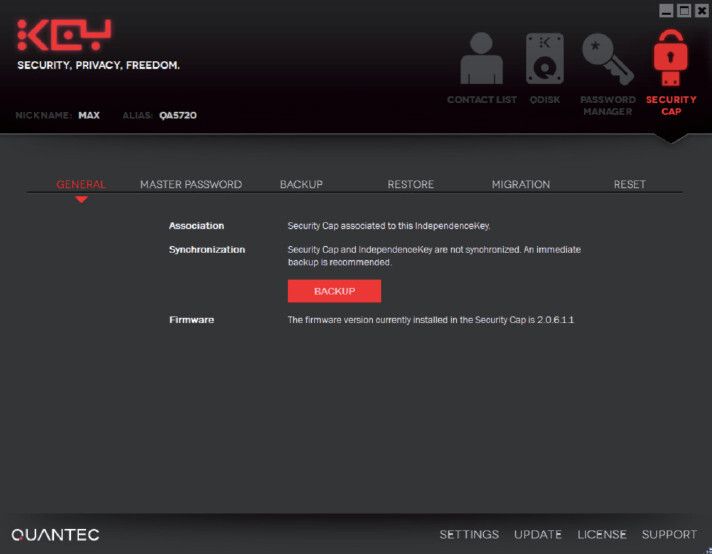Open the Contact List icon
712x554 pixels.
tap(481, 59)
